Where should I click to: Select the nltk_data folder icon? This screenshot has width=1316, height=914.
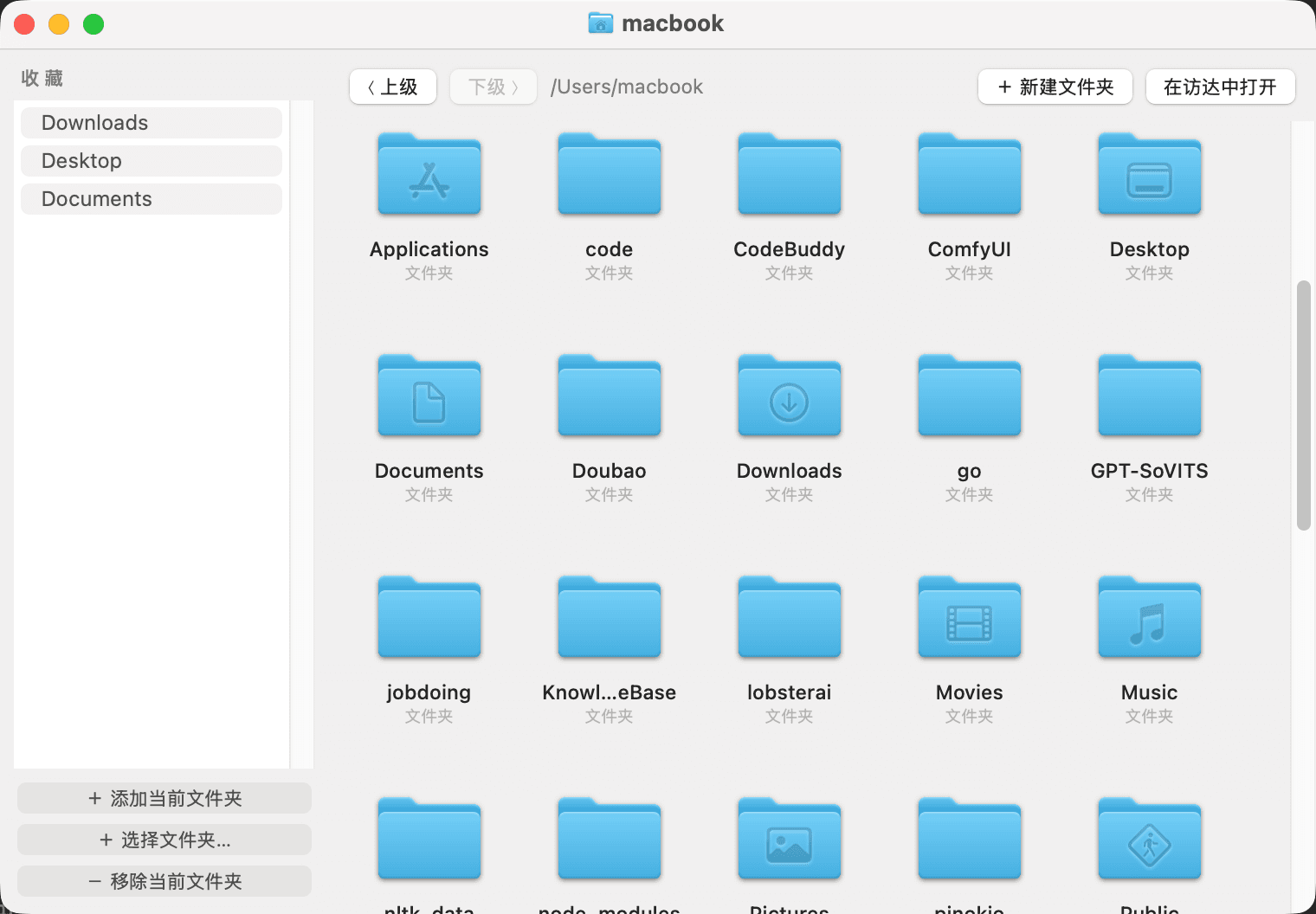429,839
